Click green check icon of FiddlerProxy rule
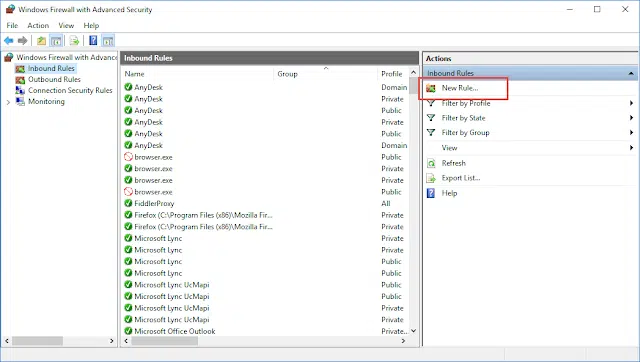Screen dimensions: 640x362 pyautogui.click(x=129, y=203)
